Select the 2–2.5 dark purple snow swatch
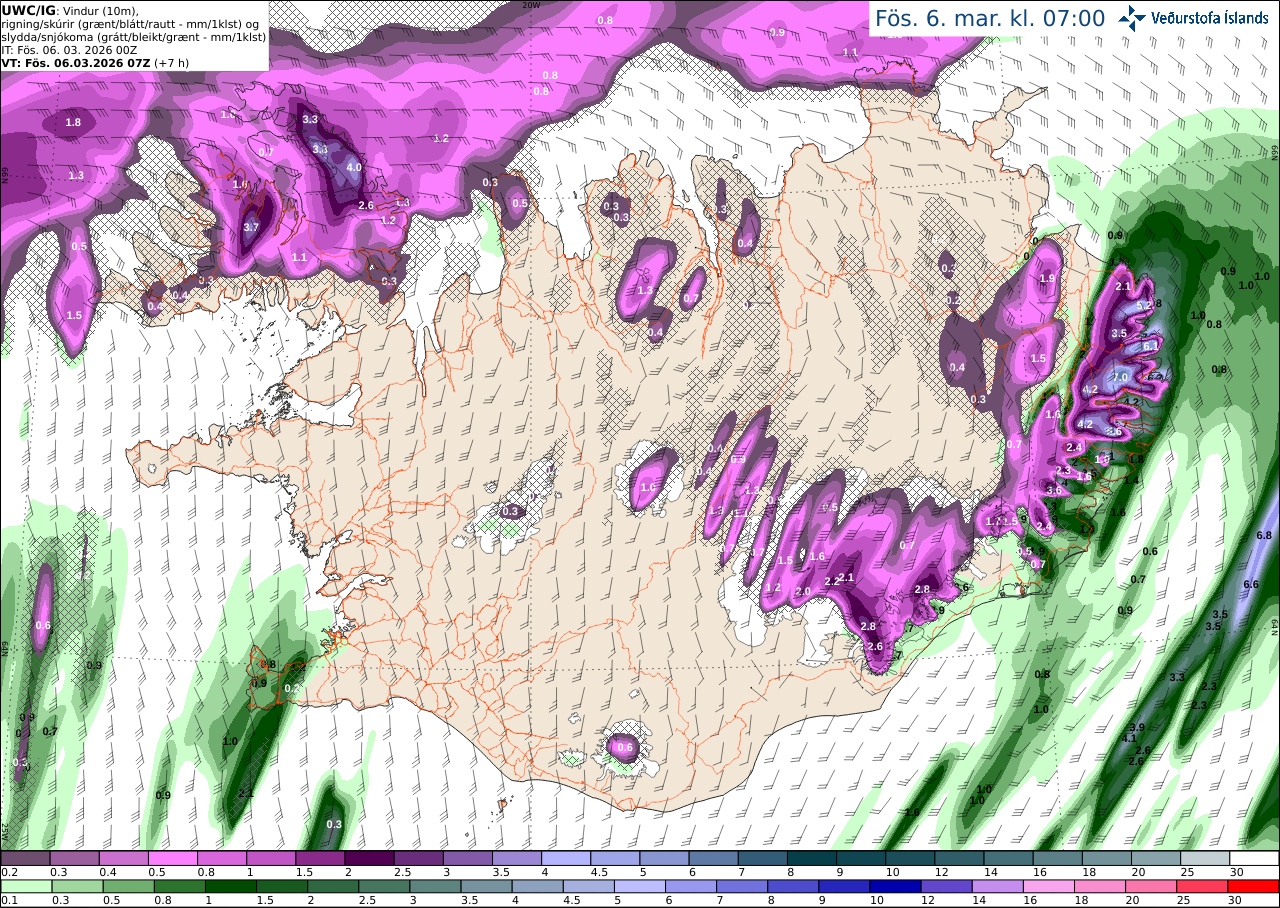 [369, 858]
